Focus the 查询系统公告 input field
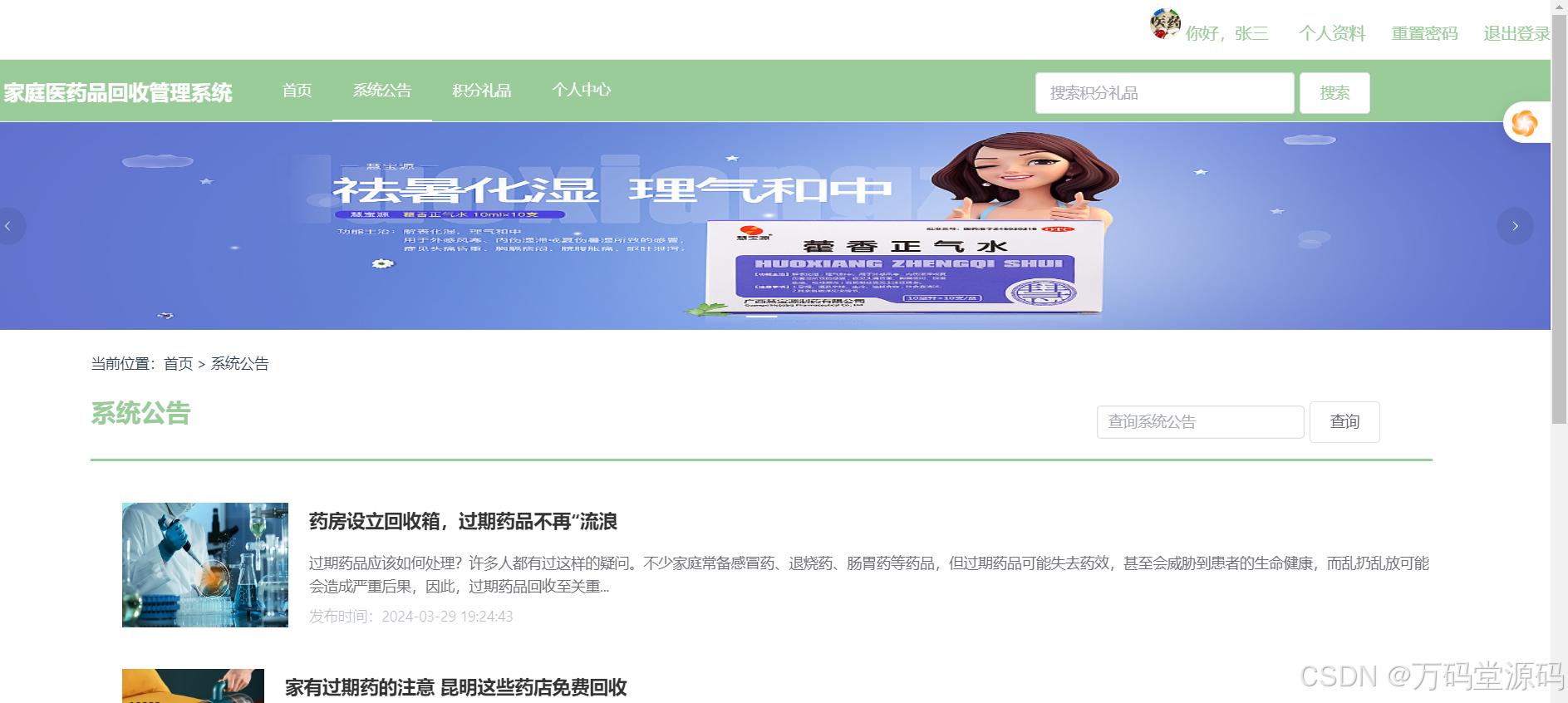The height and width of the screenshot is (703, 1568). [x=1200, y=422]
